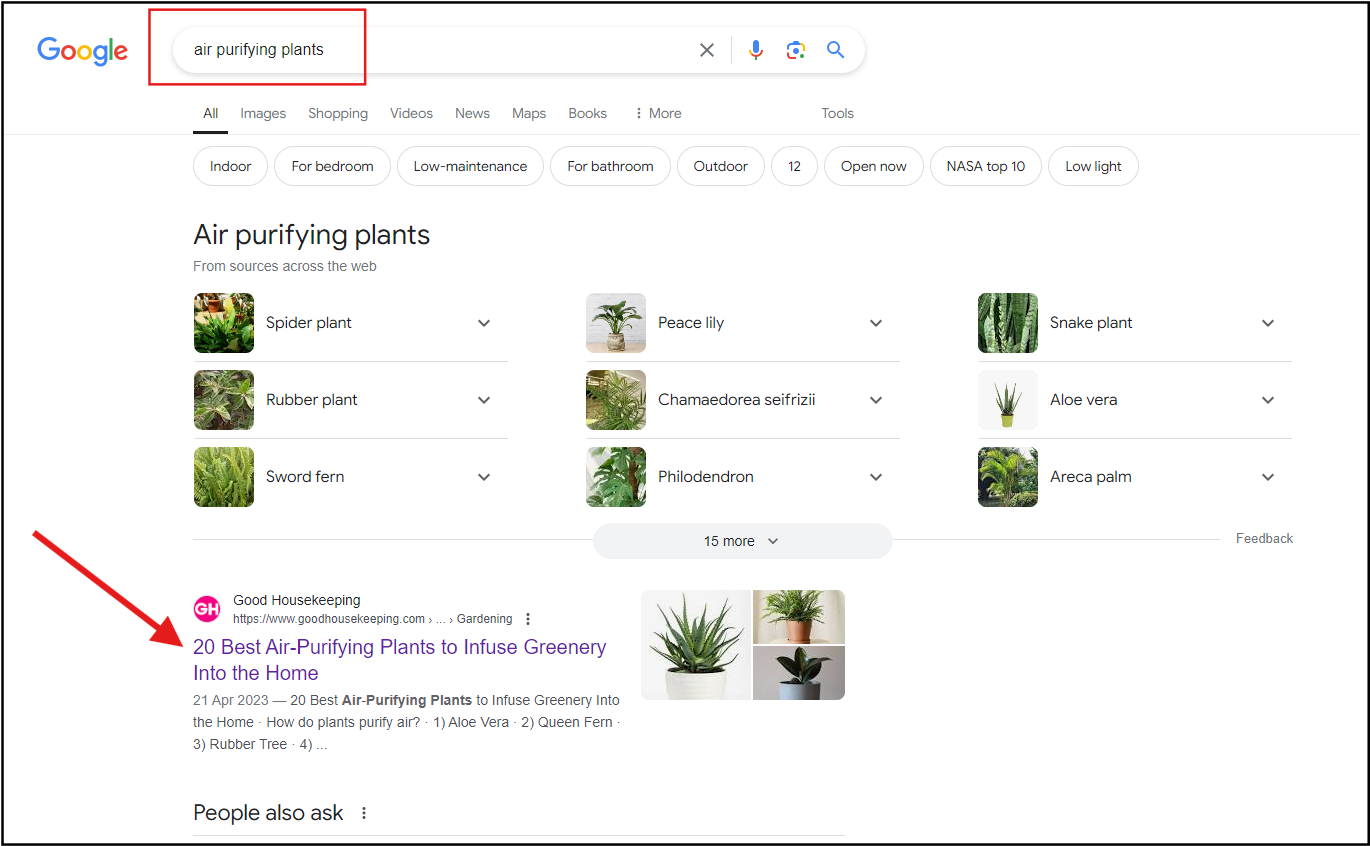This screenshot has height=846, width=1370.
Task: Show 15 more plants
Action: (x=742, y=541)
